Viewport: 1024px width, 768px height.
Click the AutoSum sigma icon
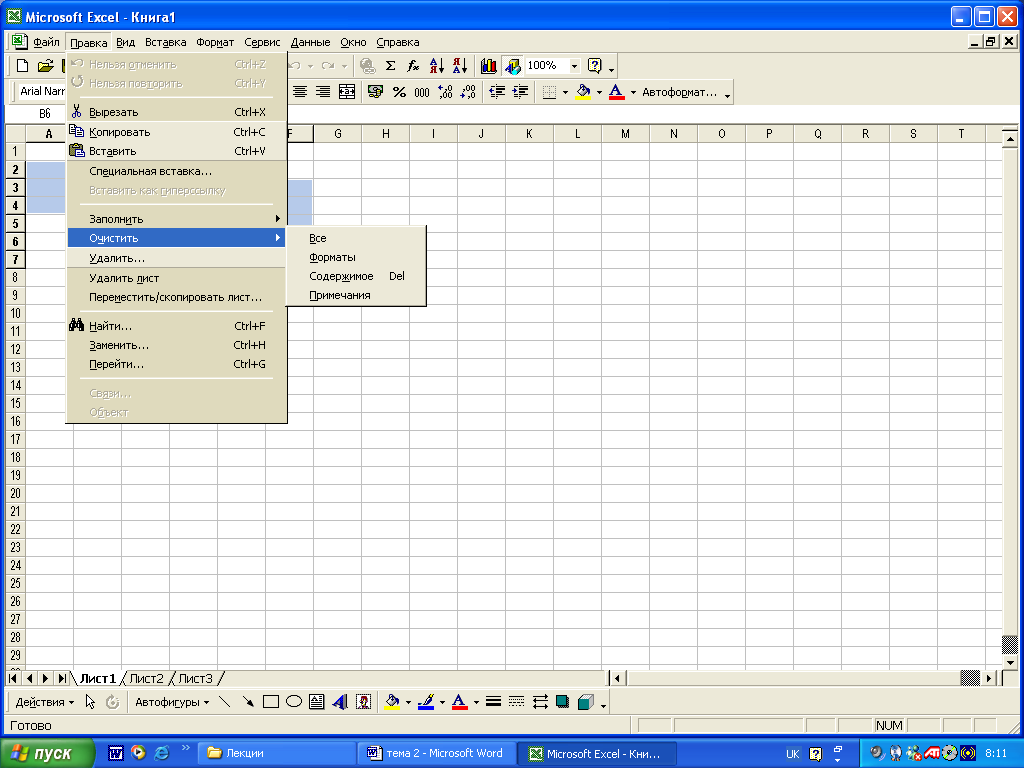click(x=391, y=65)
